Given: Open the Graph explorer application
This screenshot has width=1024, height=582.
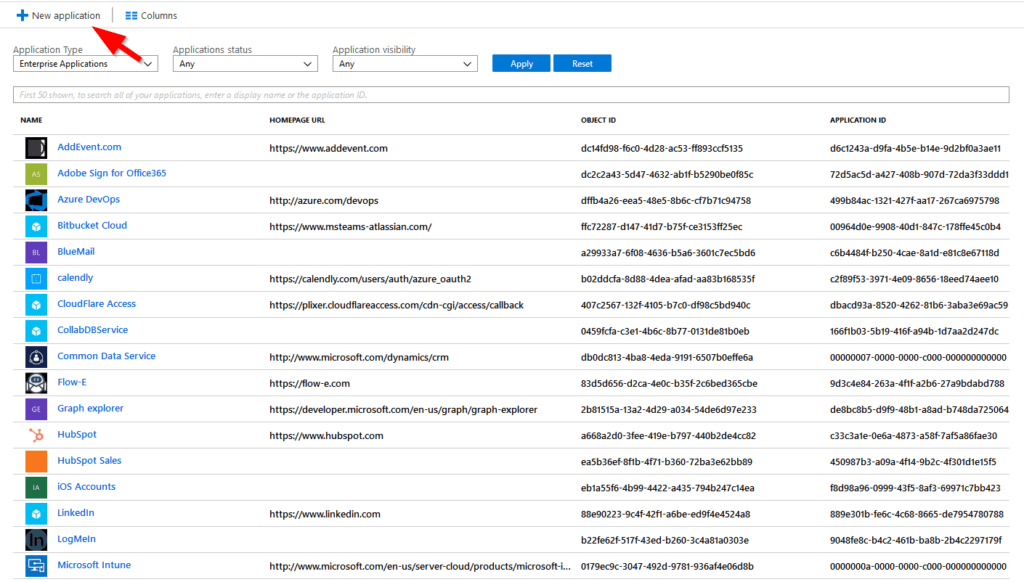Looking at the screenshot, I should click(x=90, y=408).
